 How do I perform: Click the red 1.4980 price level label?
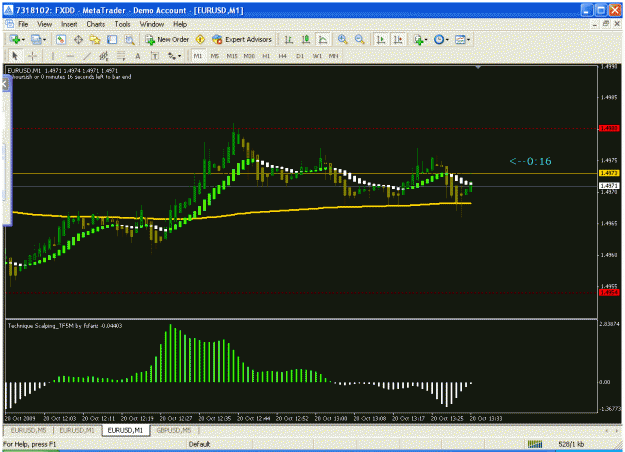pyautogui.click(x=609, y=128)
